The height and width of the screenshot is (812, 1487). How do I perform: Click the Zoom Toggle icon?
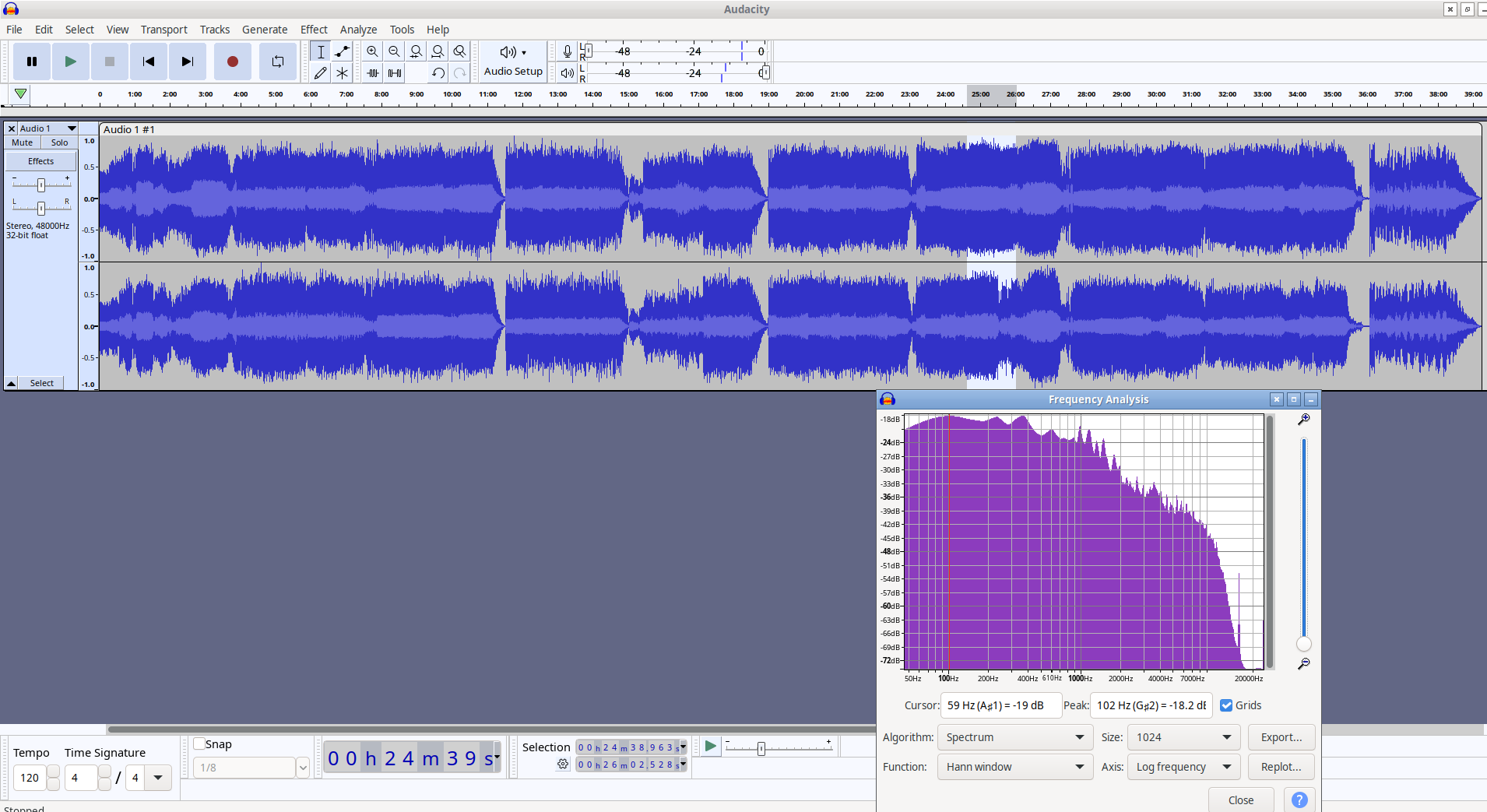point(460,51)
